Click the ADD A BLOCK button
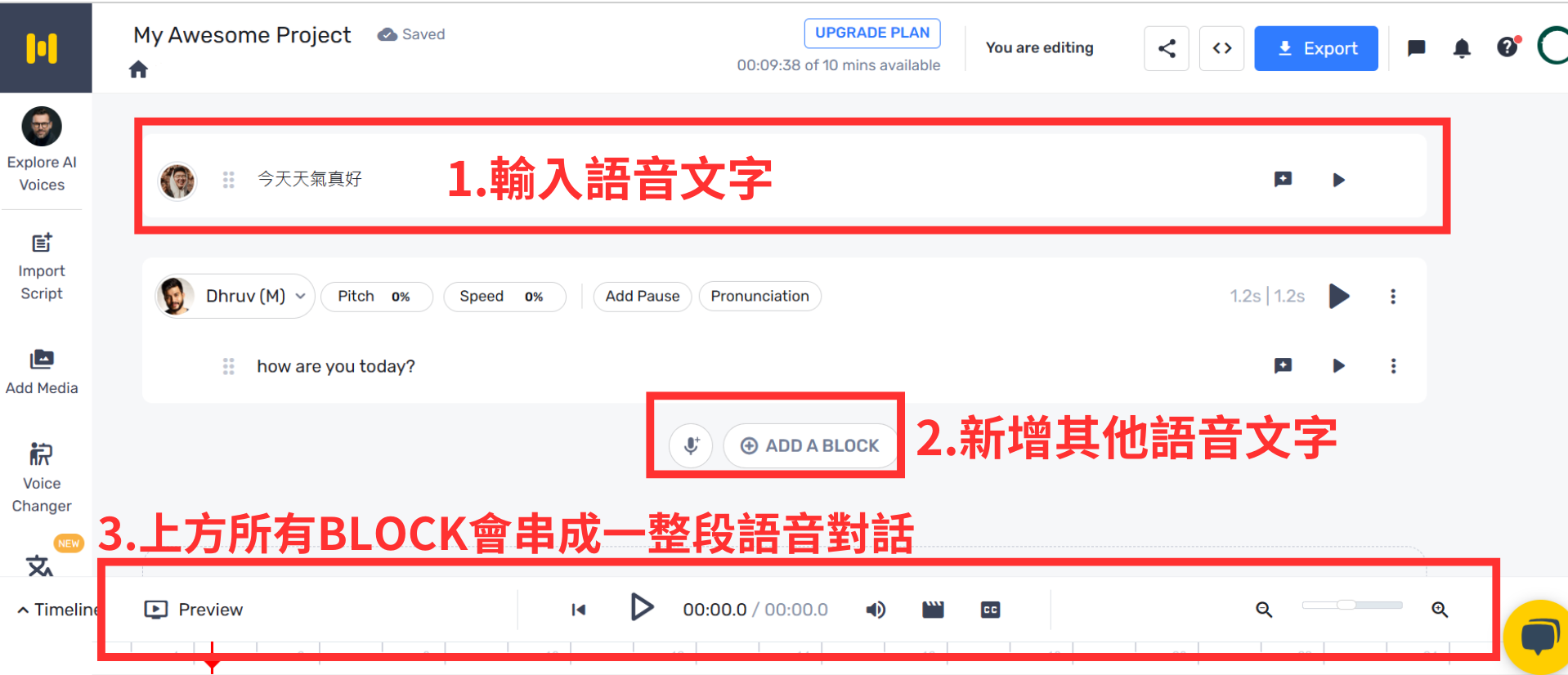Viewport: 1568px width, 675px height. 810,445
